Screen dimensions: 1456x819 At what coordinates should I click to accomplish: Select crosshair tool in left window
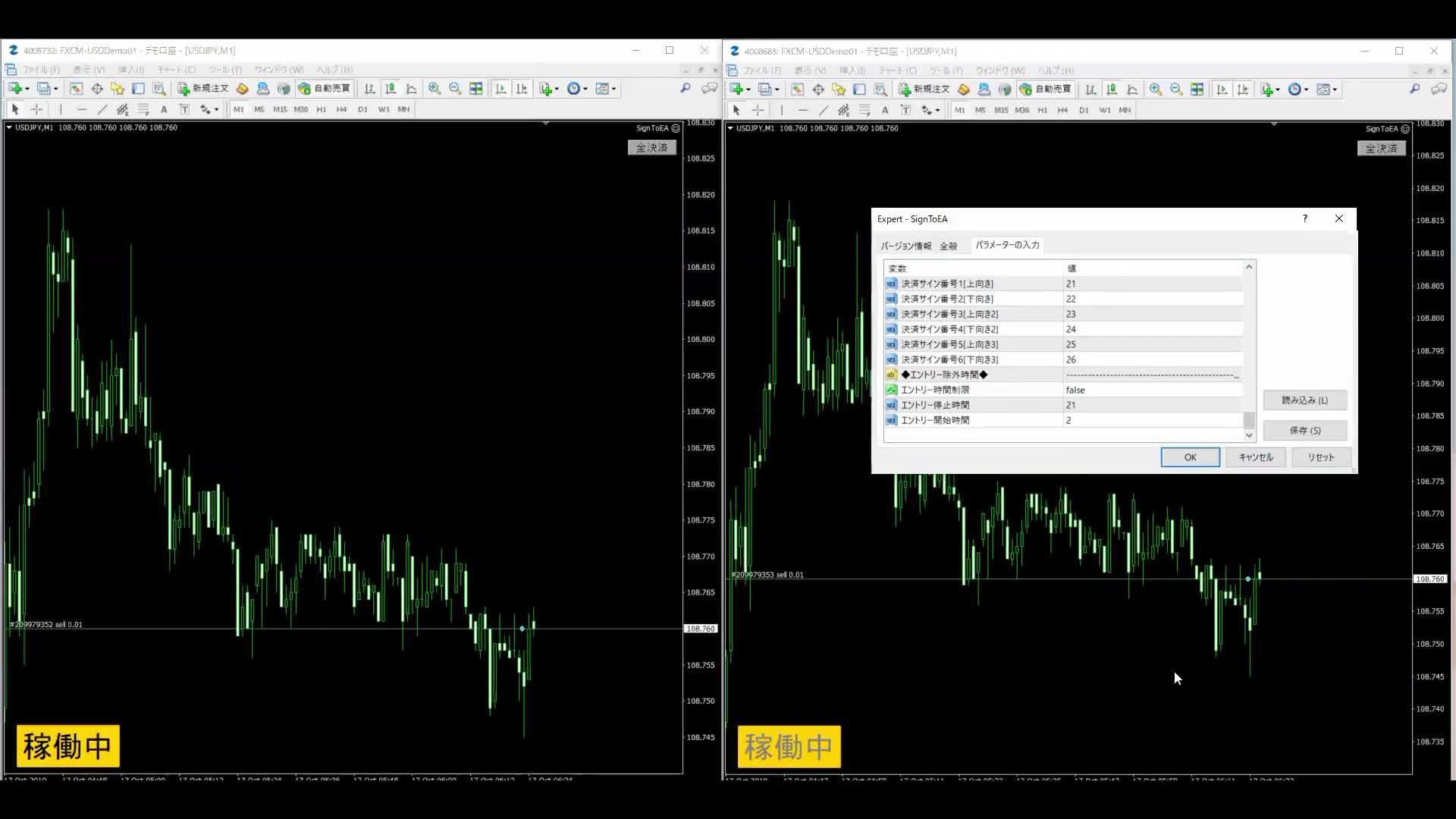[x=36, y=109]
